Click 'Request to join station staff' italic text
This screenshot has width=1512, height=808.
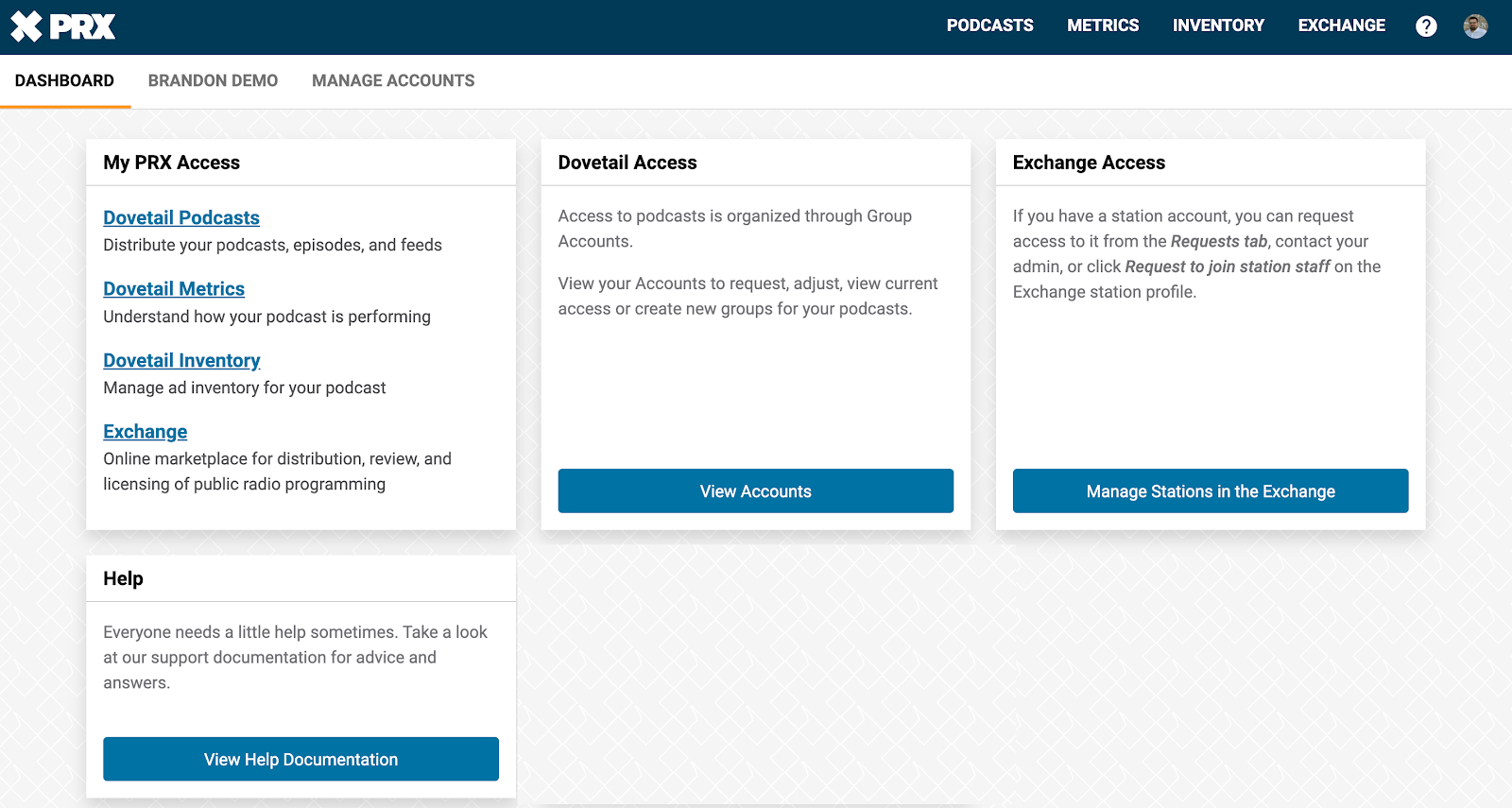click(1228, 266)
